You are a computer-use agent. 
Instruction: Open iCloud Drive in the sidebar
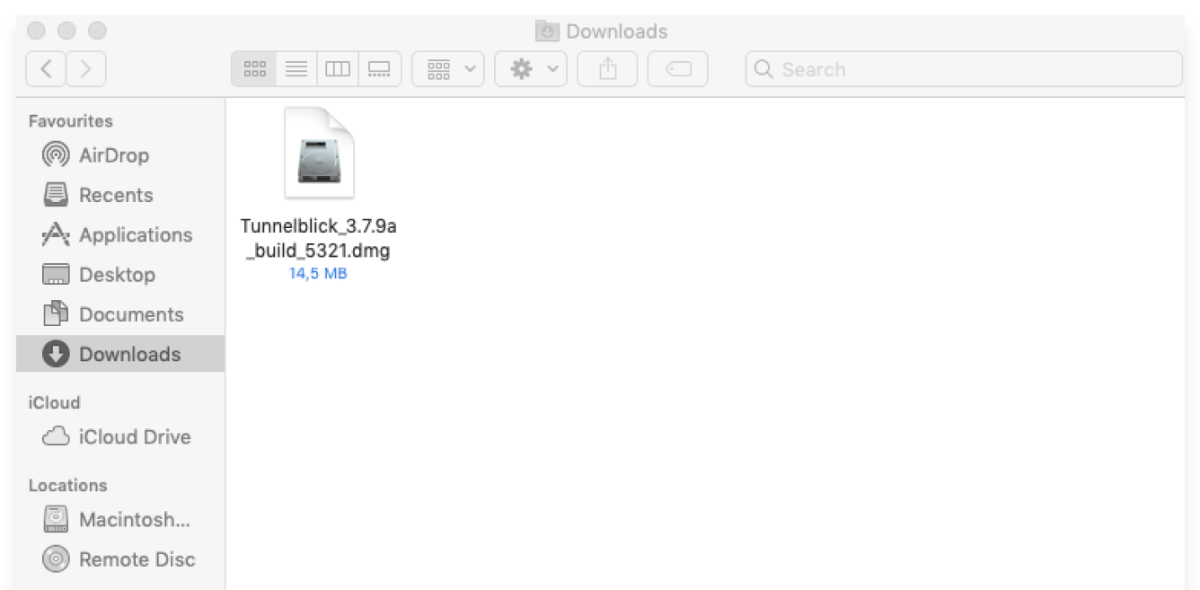point(120,437)
